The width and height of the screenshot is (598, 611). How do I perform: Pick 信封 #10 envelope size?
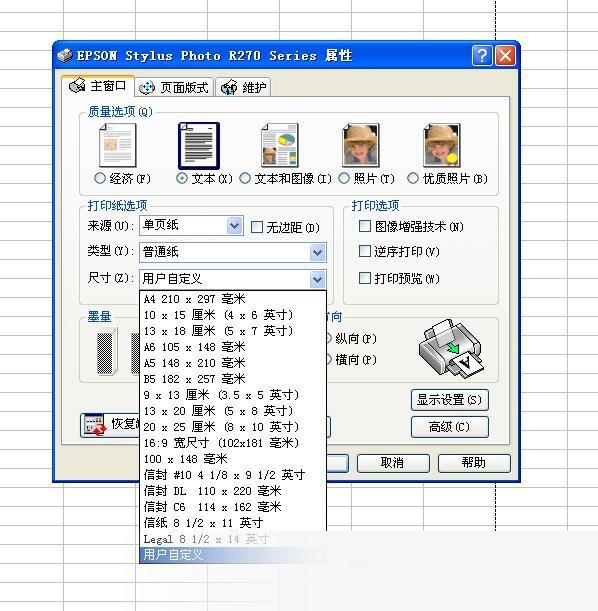pyautogui.click(x=233, y=475)
